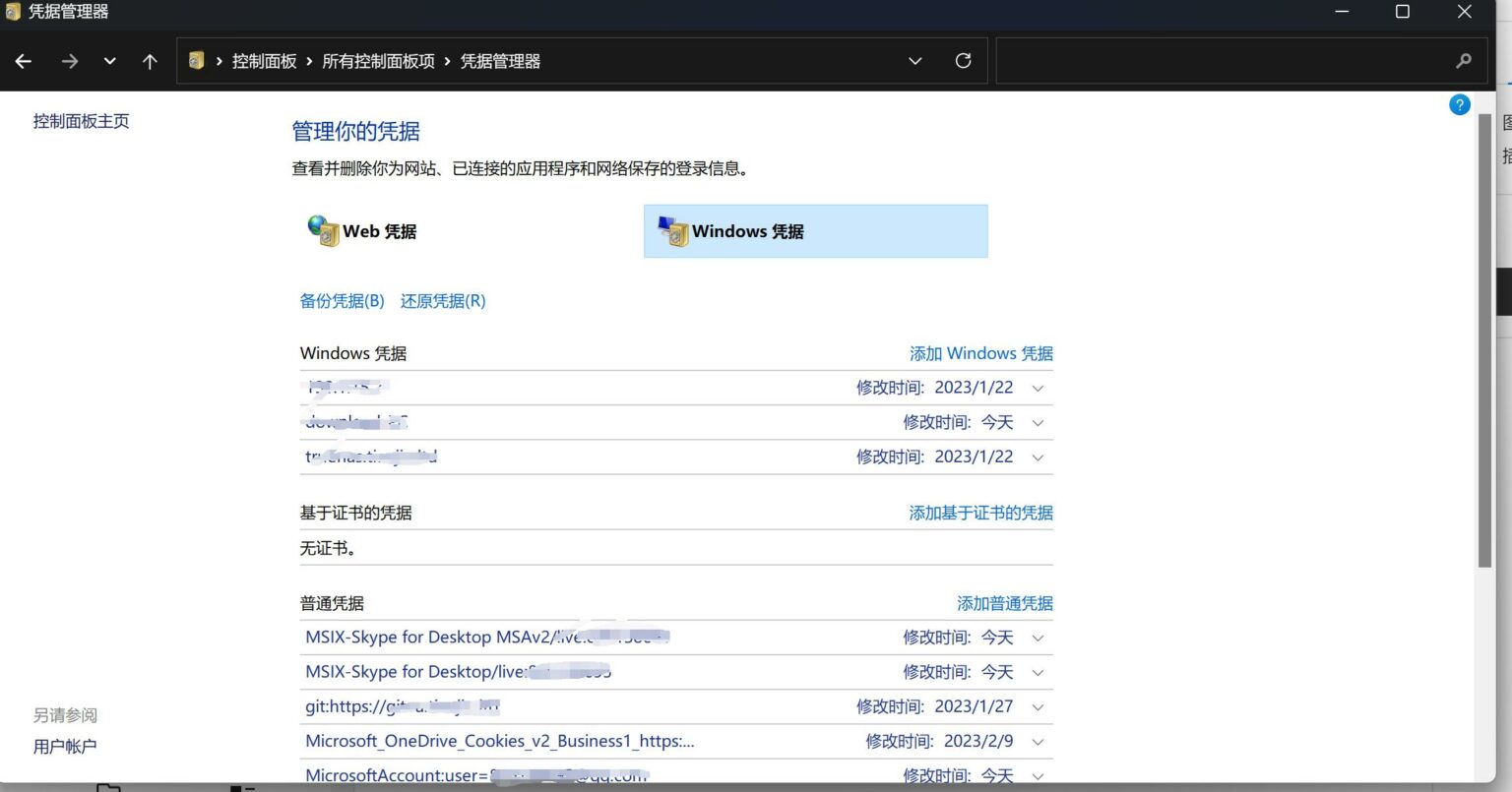
Task: Refresh the Credential Manager page
Action: pyautogui.click(x=963, y=60)
